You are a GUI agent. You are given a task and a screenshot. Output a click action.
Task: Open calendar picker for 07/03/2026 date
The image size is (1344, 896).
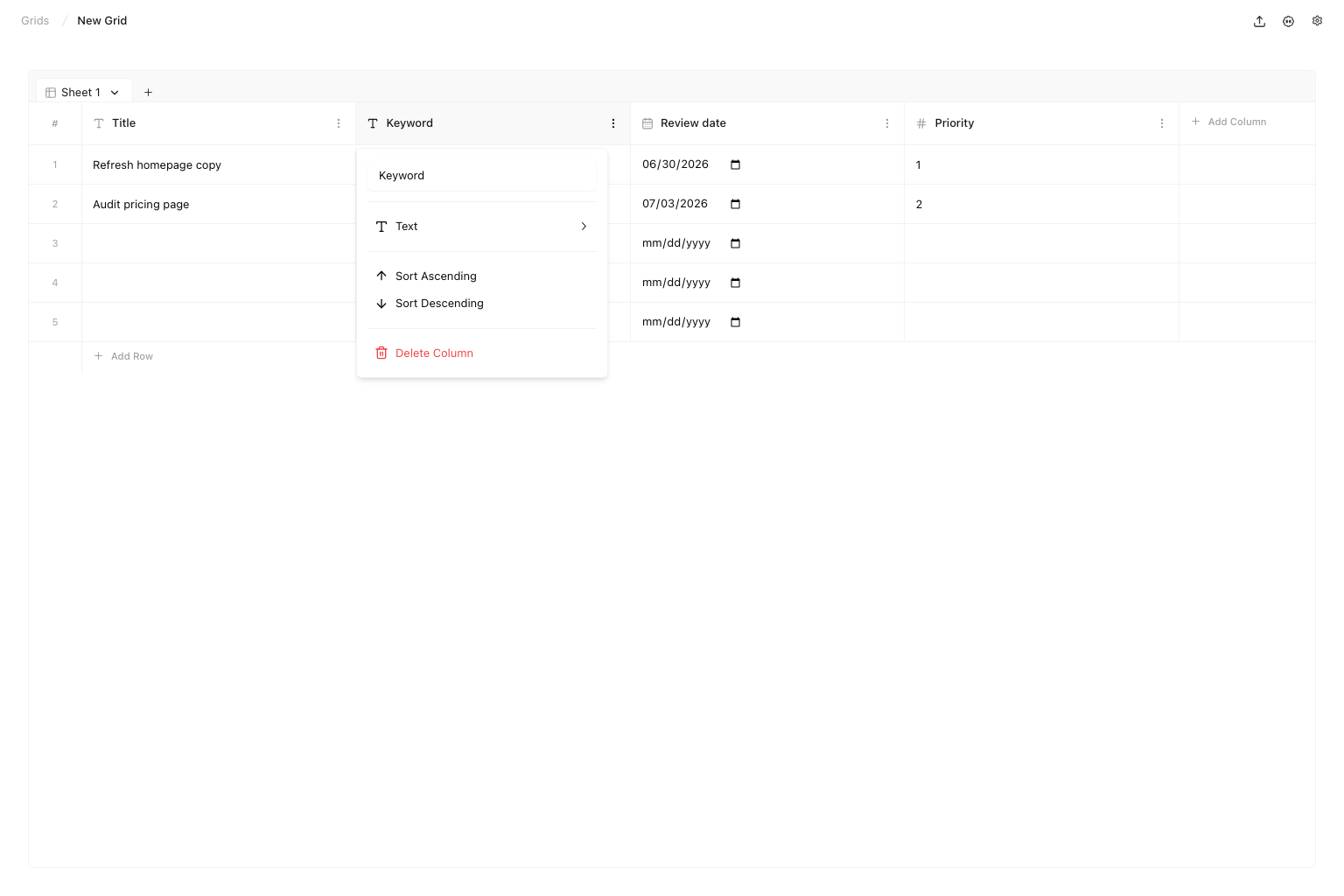[x=735, y=204]
